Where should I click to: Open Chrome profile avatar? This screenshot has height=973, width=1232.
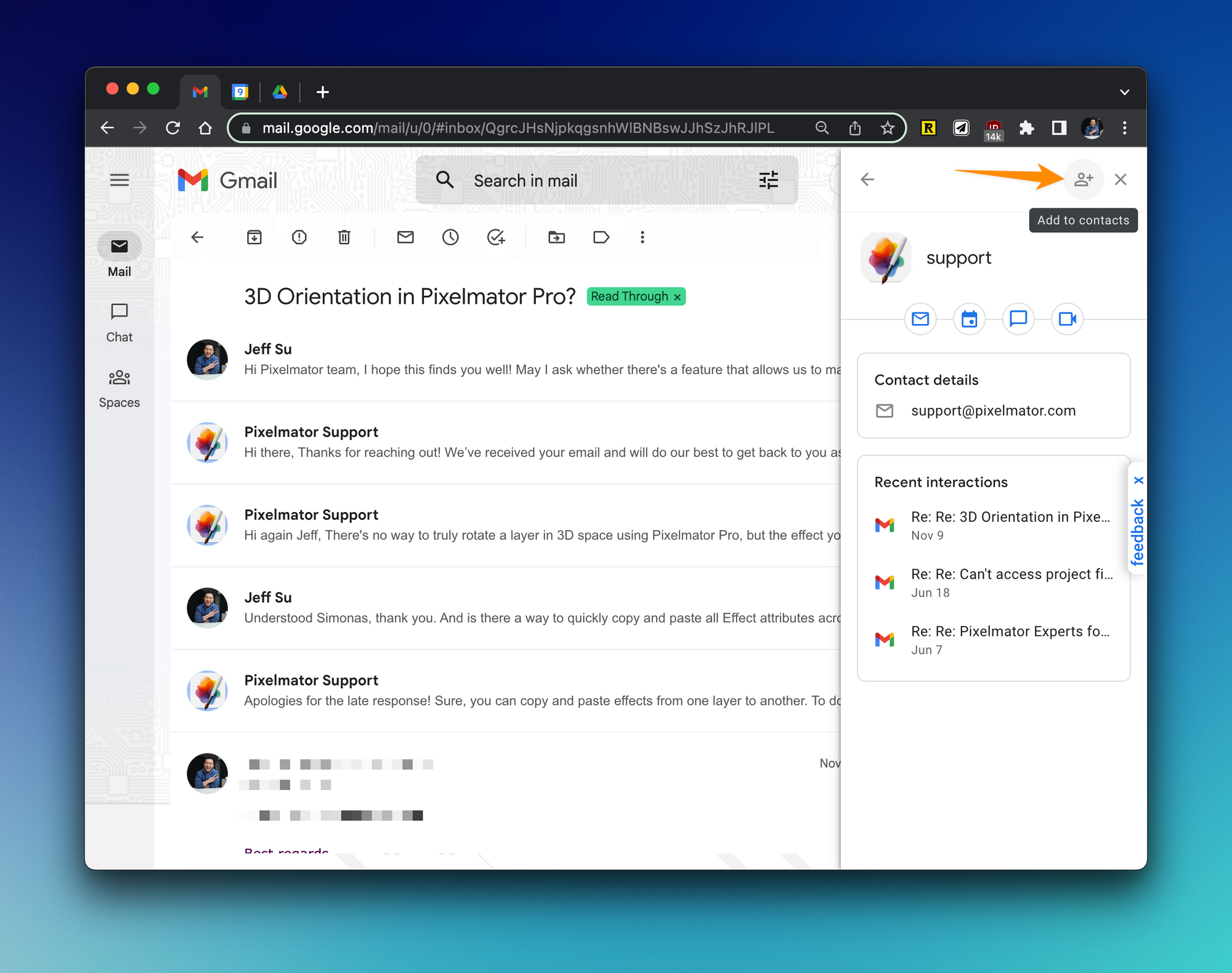(x=1092, y=128)
